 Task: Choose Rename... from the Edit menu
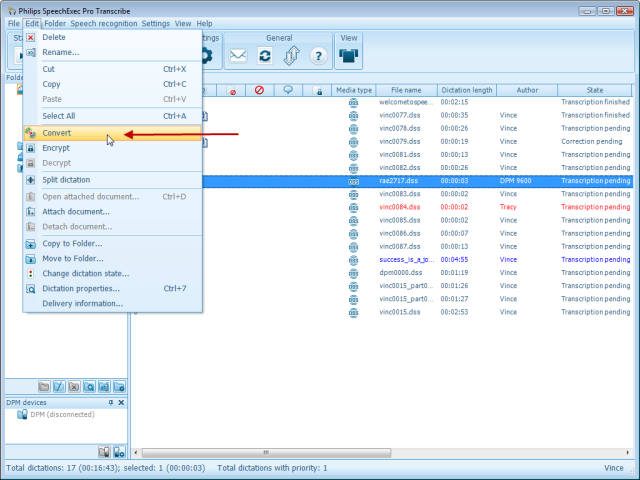[113, 52]
